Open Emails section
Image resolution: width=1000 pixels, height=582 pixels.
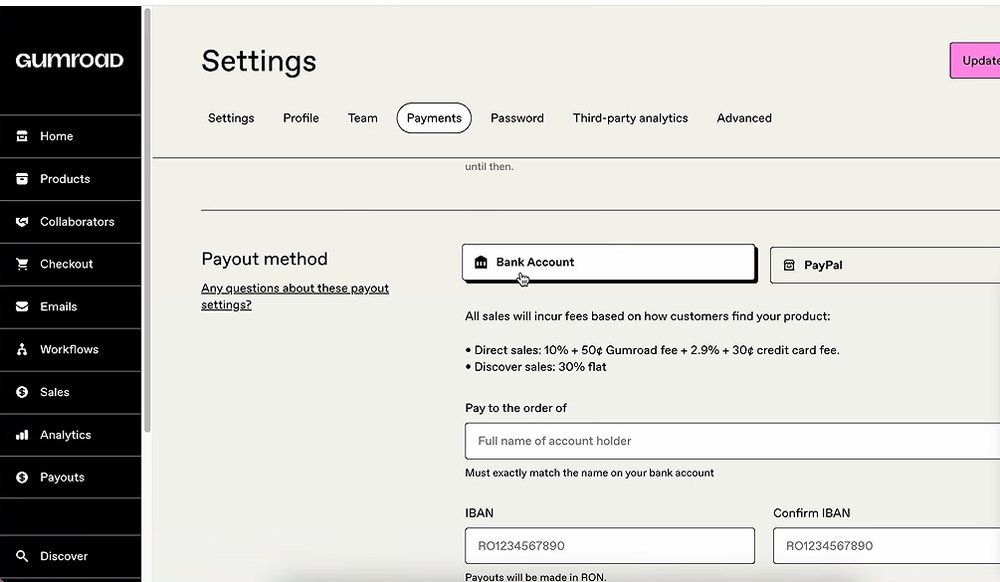point(70,307)
